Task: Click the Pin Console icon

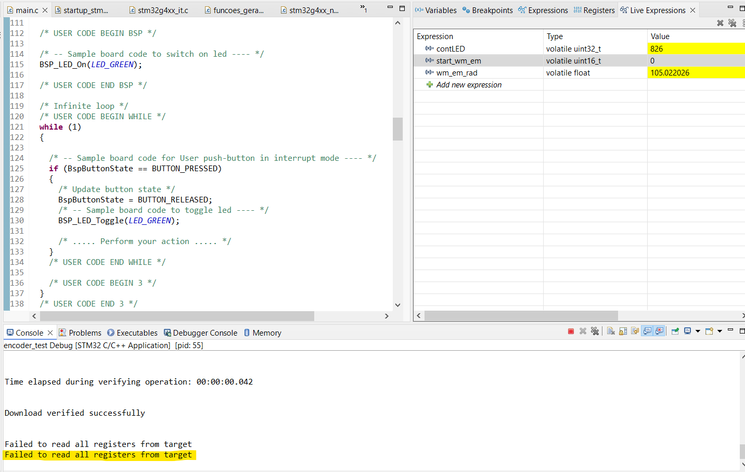Action: [x=675, y=331]
